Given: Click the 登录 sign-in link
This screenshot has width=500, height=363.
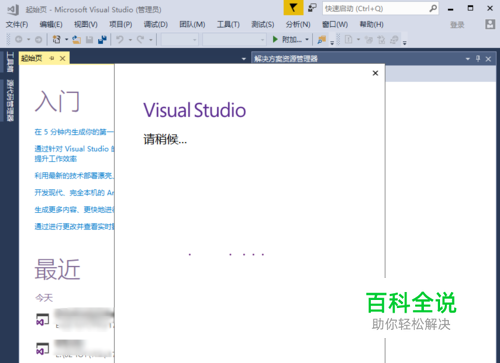Looking at the screenshot, I should click(457, 25).
